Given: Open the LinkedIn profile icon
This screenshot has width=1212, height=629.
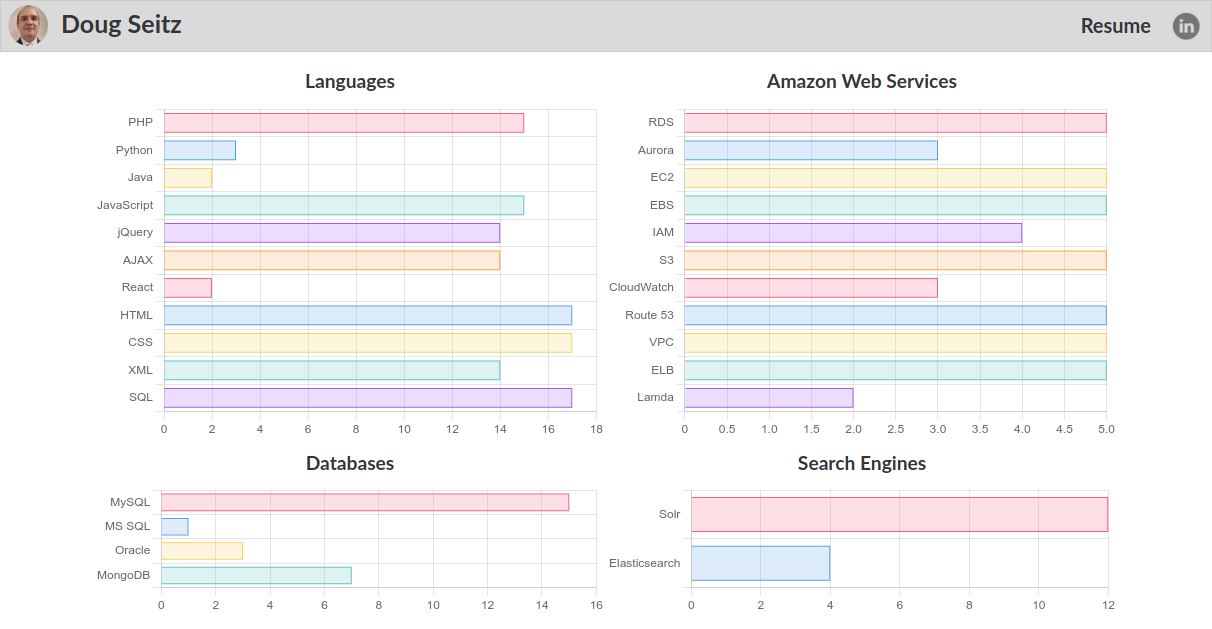Looking at the screenshot, I should point(1185,26).
